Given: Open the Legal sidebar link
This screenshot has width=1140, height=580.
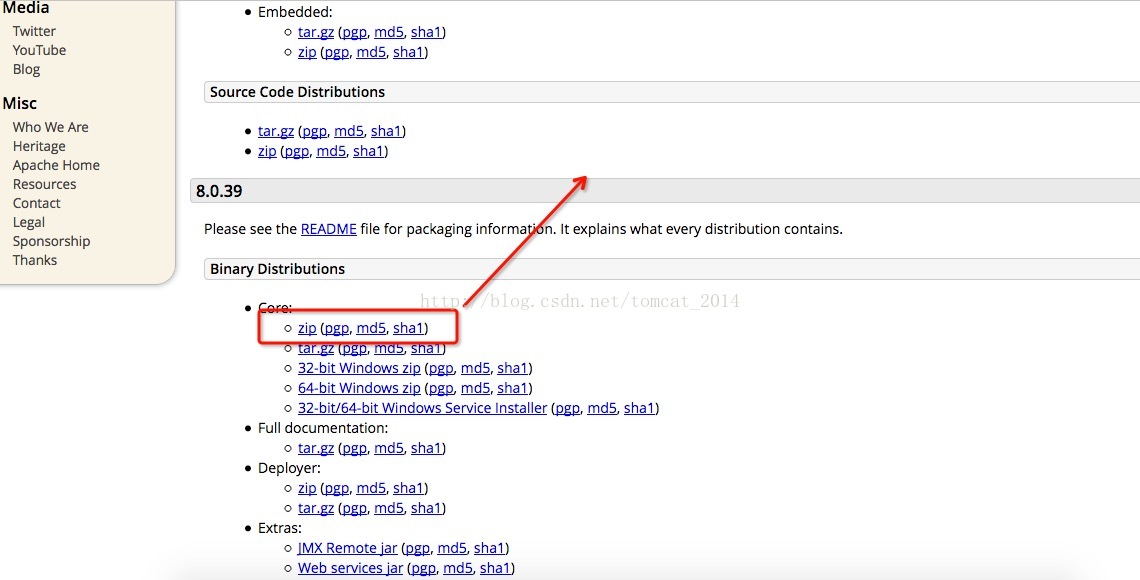Looking at the screenshot, I should (28, 222).
